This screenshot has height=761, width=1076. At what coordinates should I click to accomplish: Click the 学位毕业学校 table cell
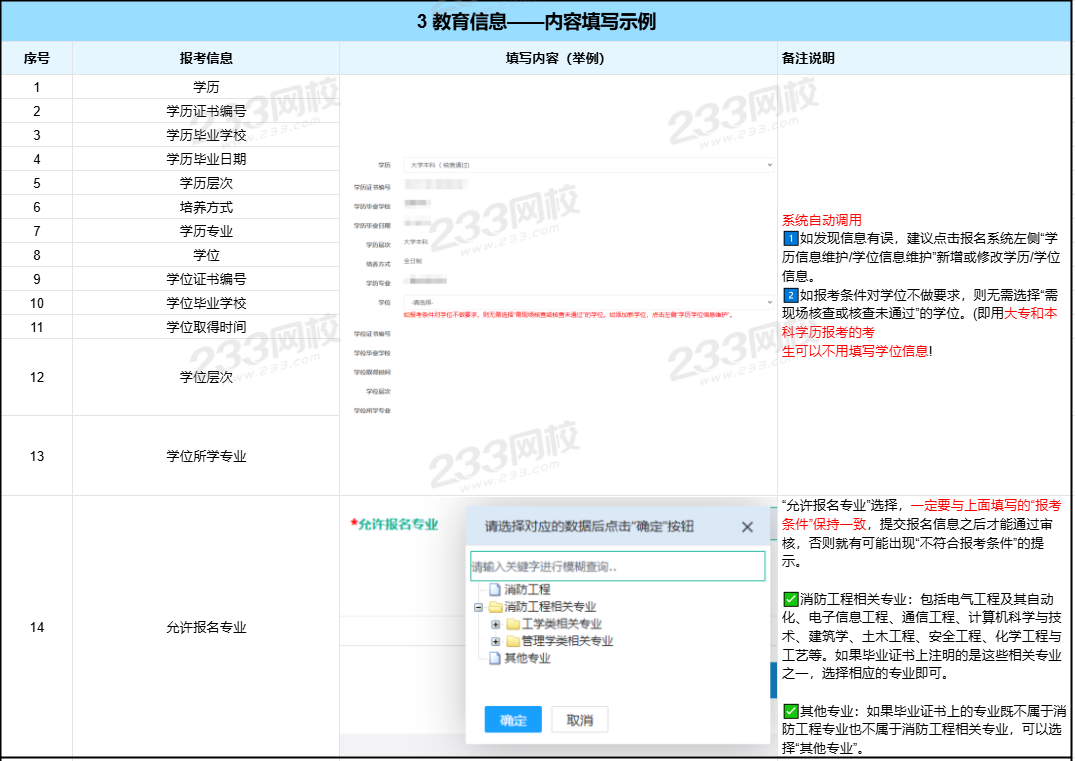pos(206,303)
